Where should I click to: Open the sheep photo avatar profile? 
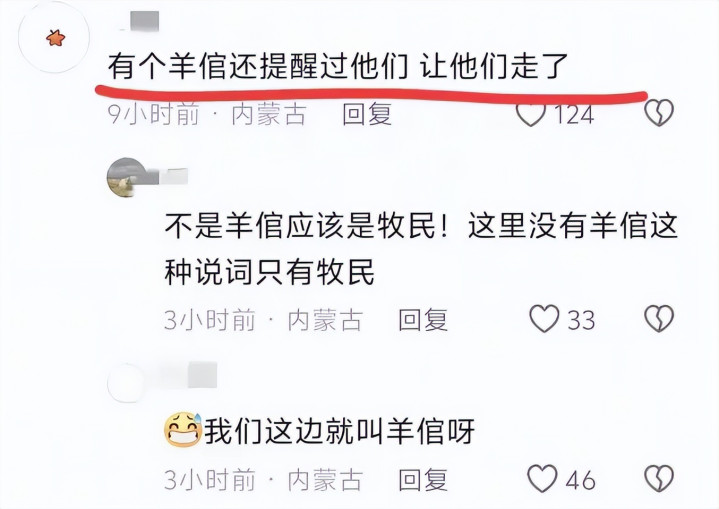125,177
